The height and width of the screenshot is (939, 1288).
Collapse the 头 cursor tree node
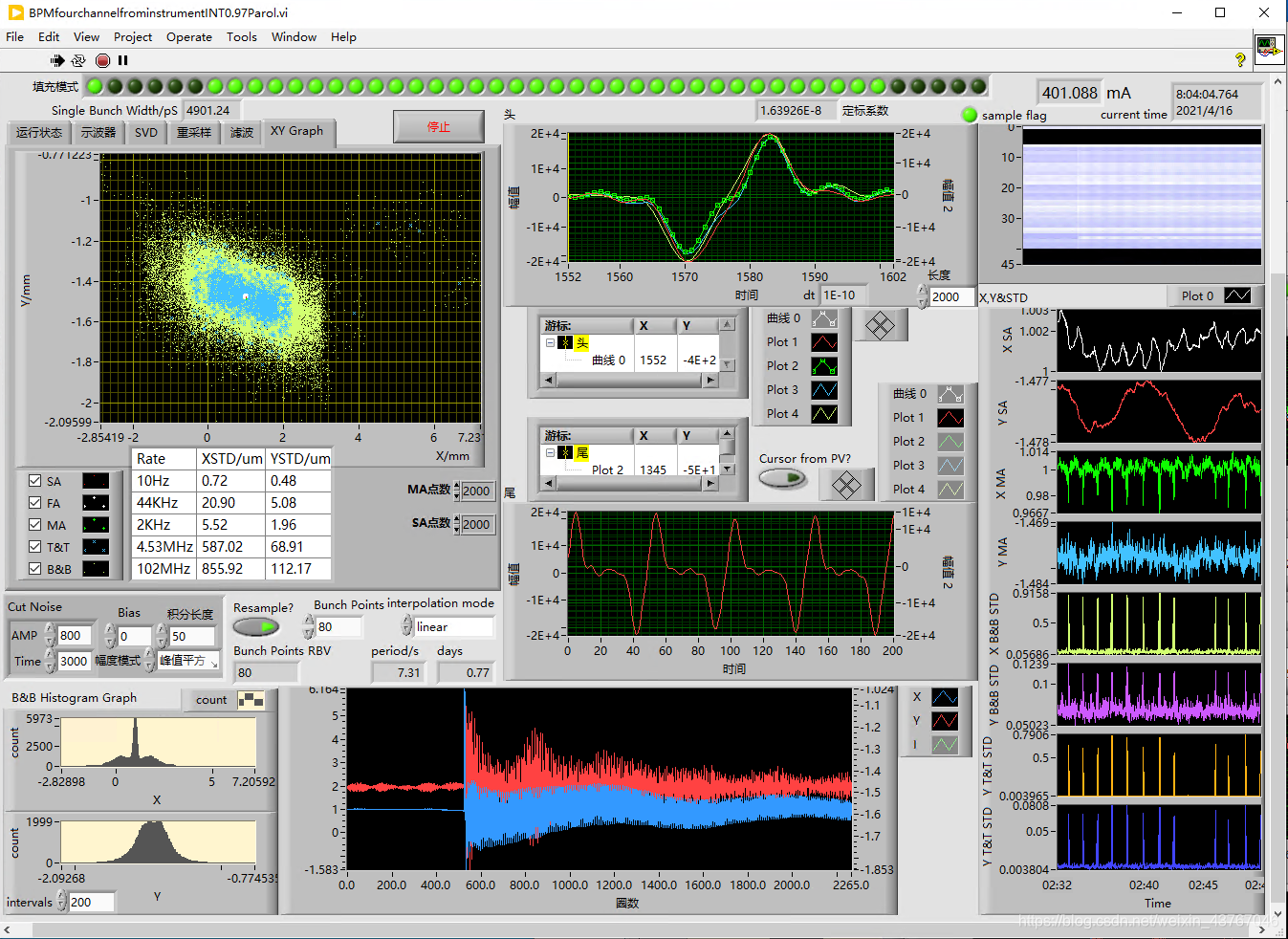click(551, 342)
